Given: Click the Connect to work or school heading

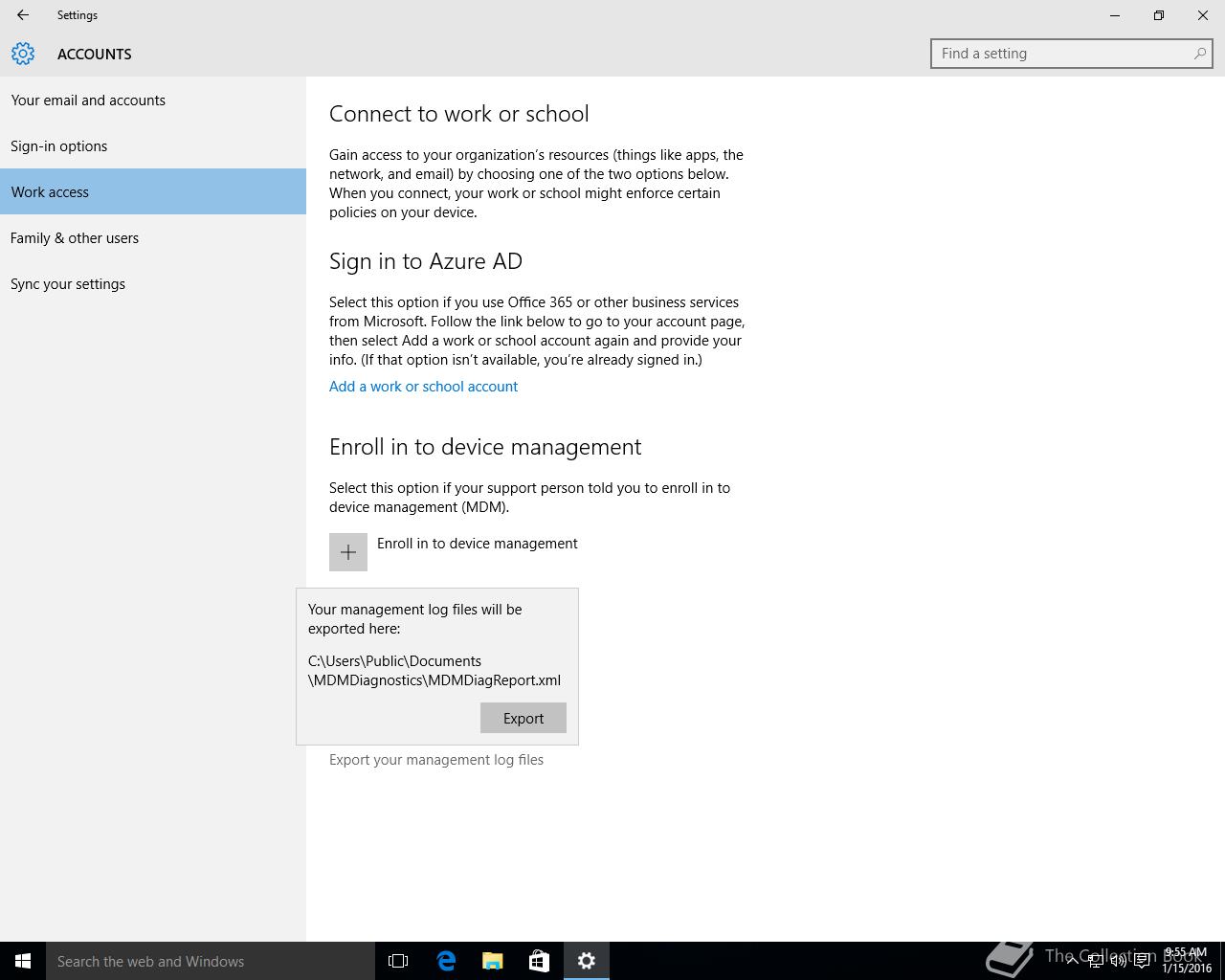Looking at the screenshot, I should (459, 114).
